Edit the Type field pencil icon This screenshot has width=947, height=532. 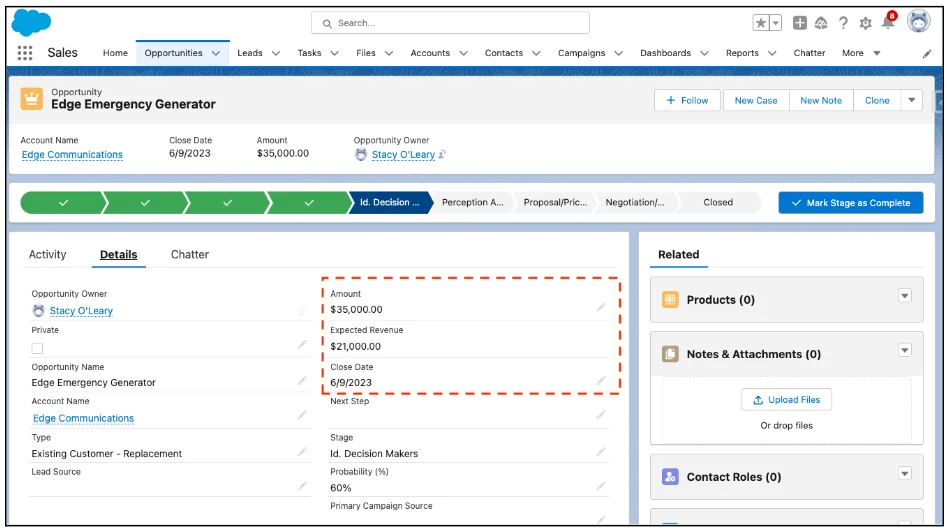pyautogui.click(x=302, y=452)
